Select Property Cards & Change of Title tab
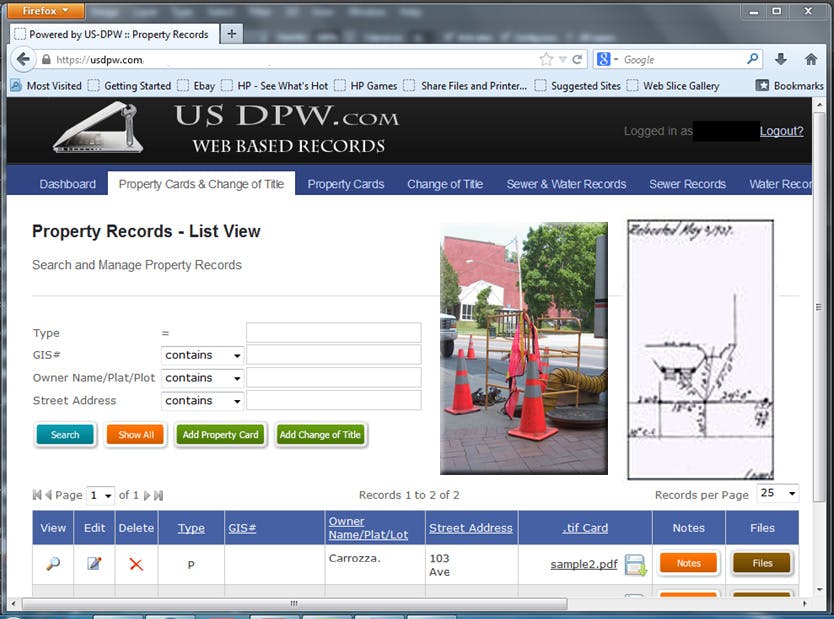Image resolution: width=834 pixels, height=619 pixels. 201,184
